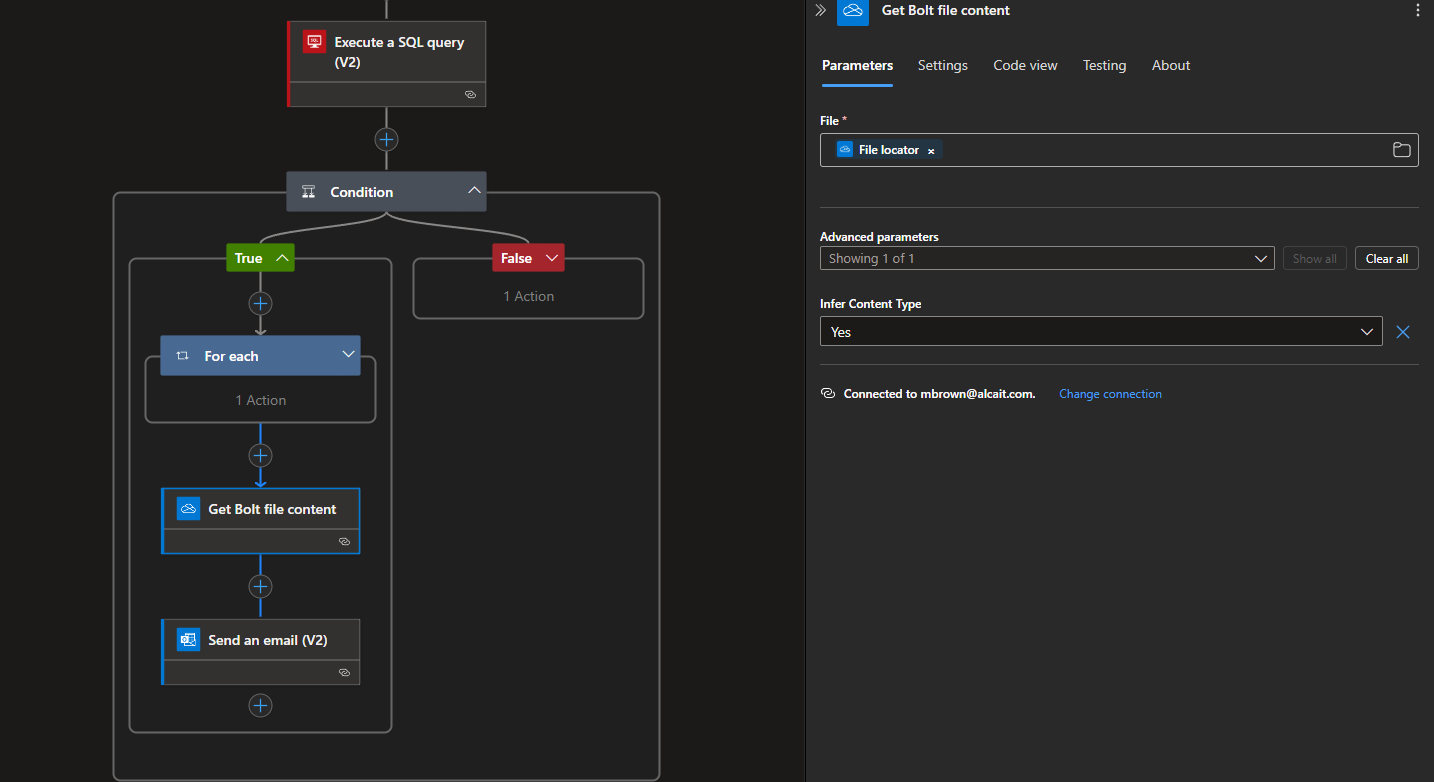Add a step below Execute a SQL query
Image resolution: width=1434 pixels, height=782 pixels.
[387, 139]
